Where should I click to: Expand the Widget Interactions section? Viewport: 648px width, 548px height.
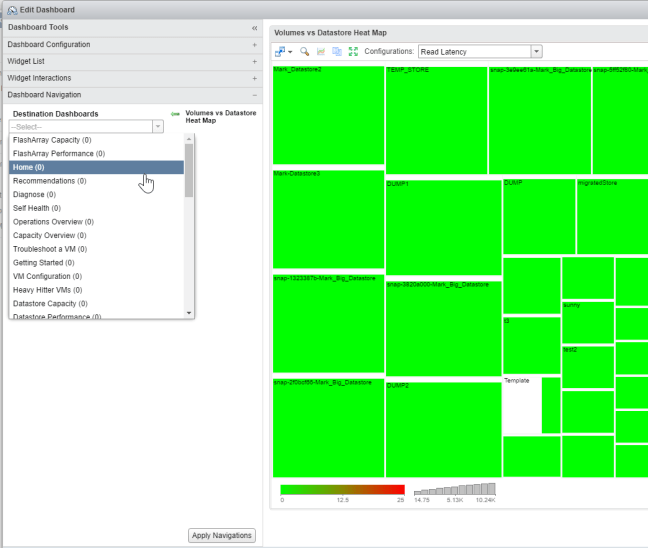click(254, 78)
